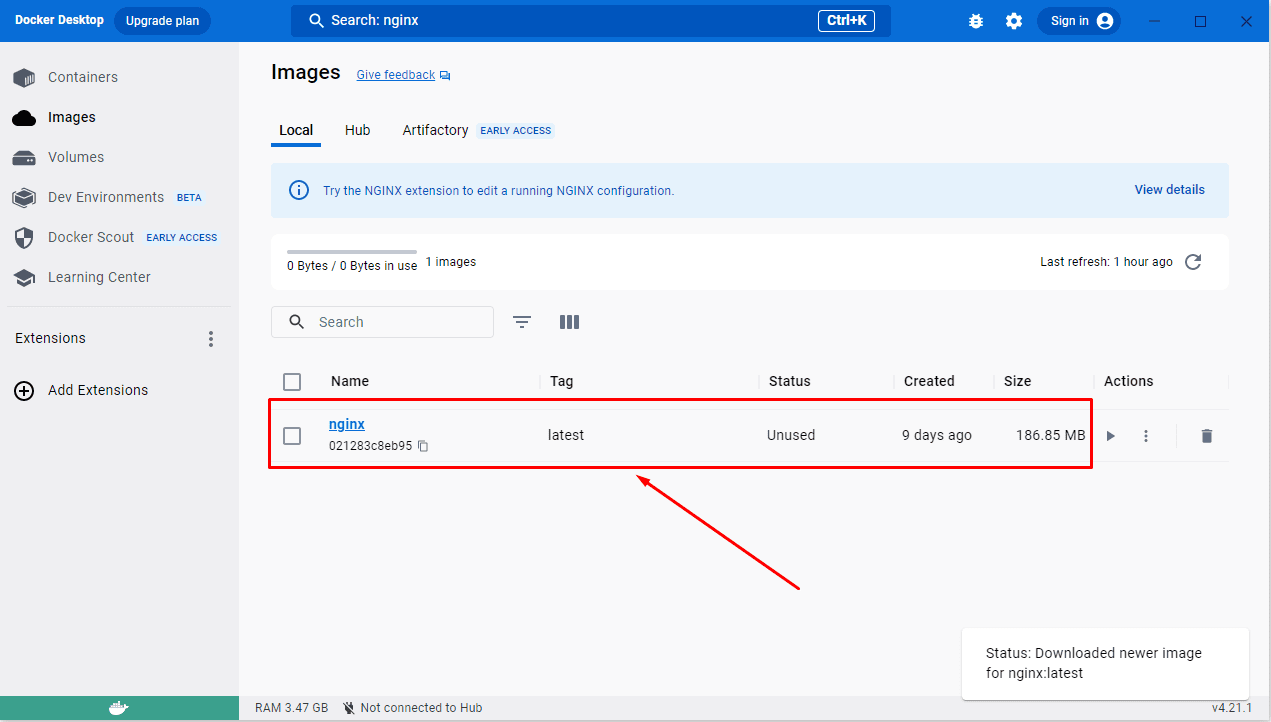Switch to the Hub tab

pos(358,130)
